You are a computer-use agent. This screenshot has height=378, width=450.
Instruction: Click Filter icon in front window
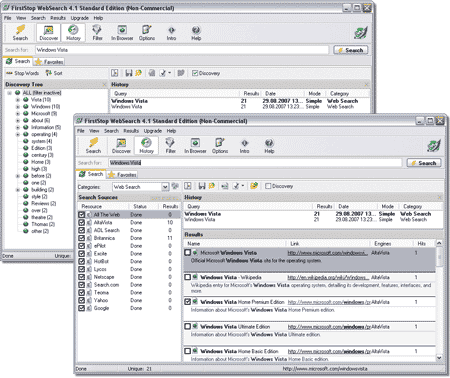coord(171,146)
